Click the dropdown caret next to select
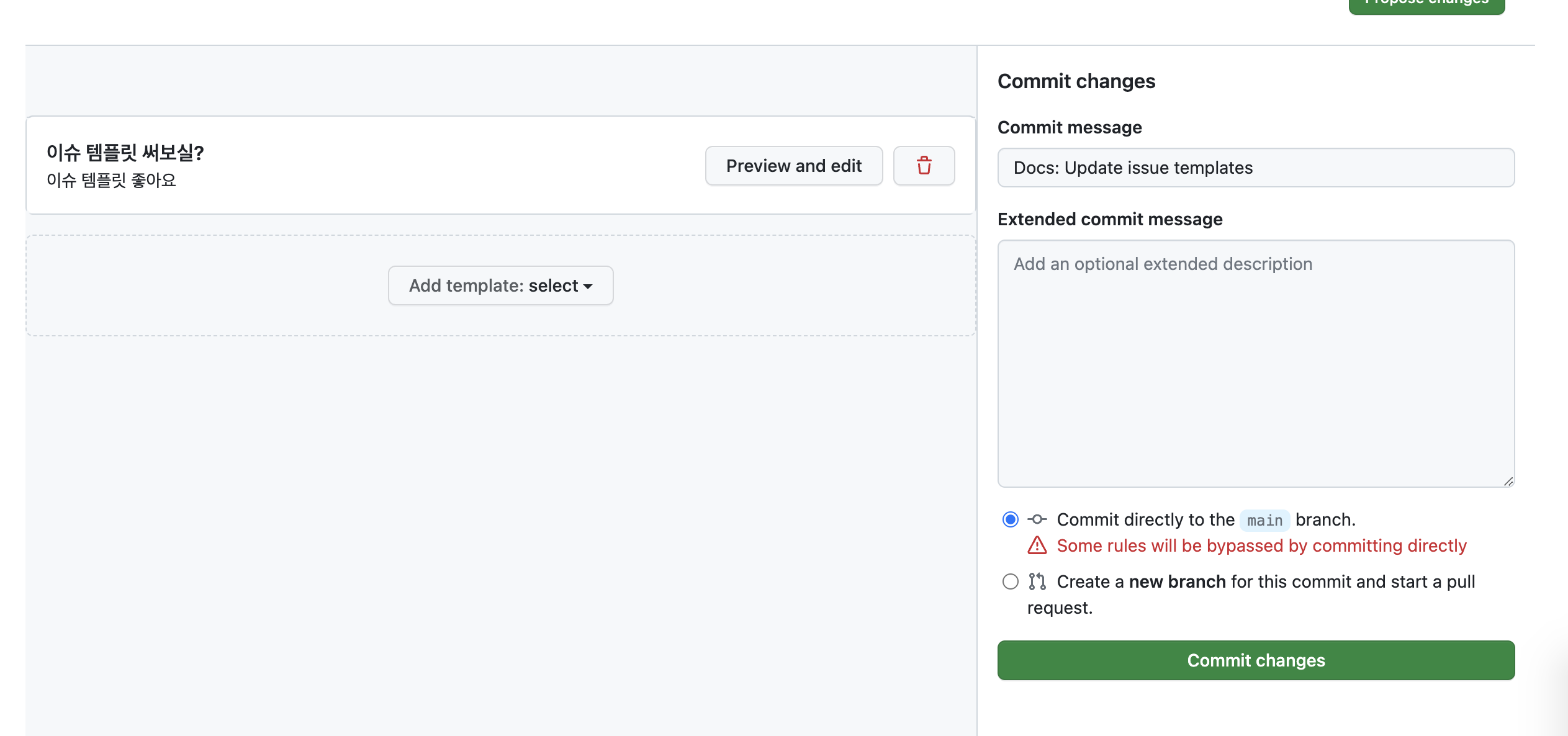This screenshot has width=1568, height=736. pos(588,286)
